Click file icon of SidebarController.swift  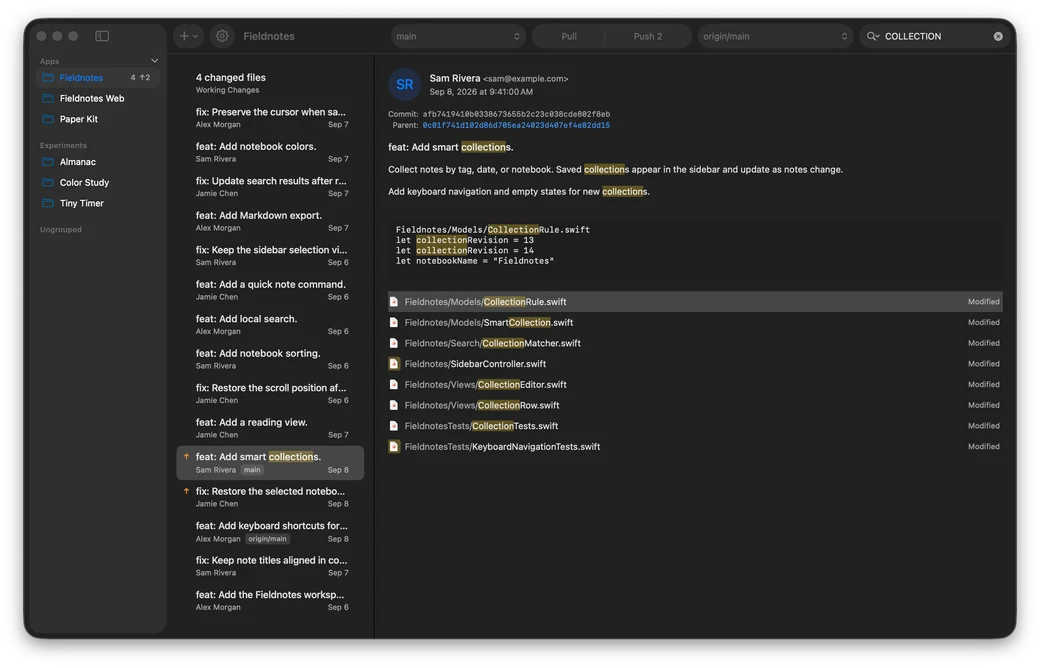point(394,364)
